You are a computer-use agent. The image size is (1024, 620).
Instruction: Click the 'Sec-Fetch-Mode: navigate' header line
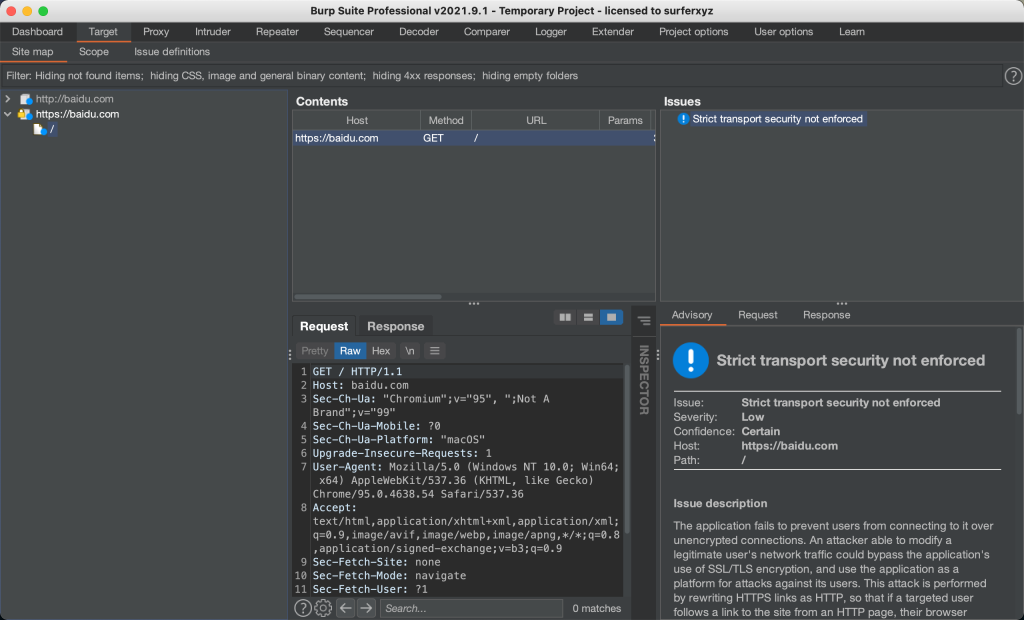(389, 576)
